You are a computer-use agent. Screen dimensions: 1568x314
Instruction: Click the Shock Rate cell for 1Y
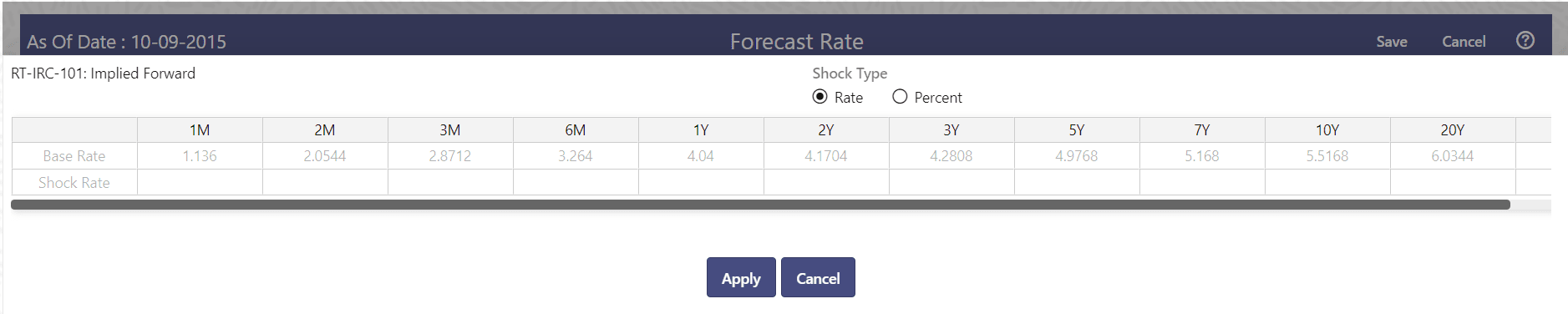click(701, 182)
